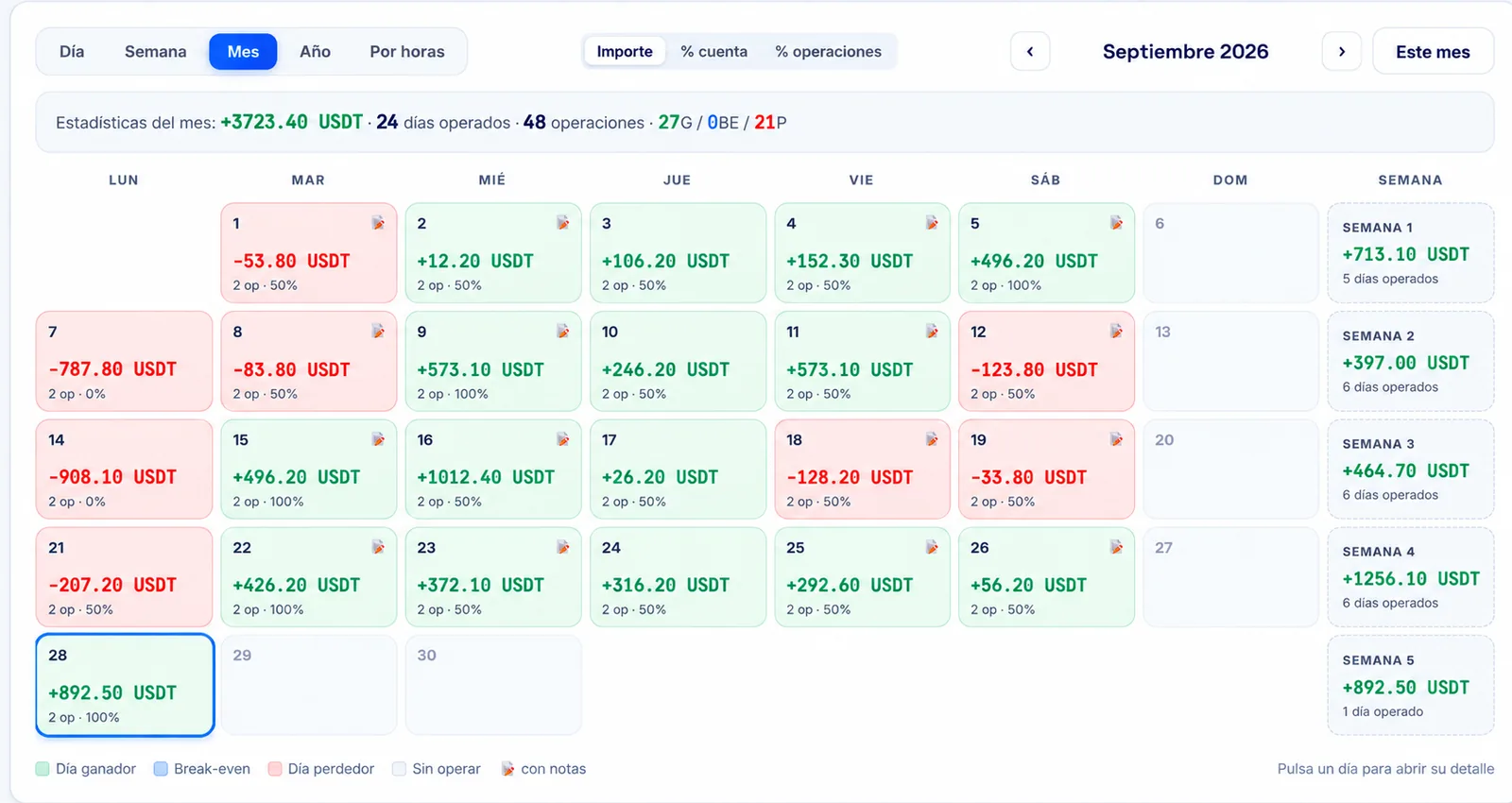The height and width of the screenshot is (803, 1512).
Task: Switch to the Día view tab
Action: click(72, 52)
